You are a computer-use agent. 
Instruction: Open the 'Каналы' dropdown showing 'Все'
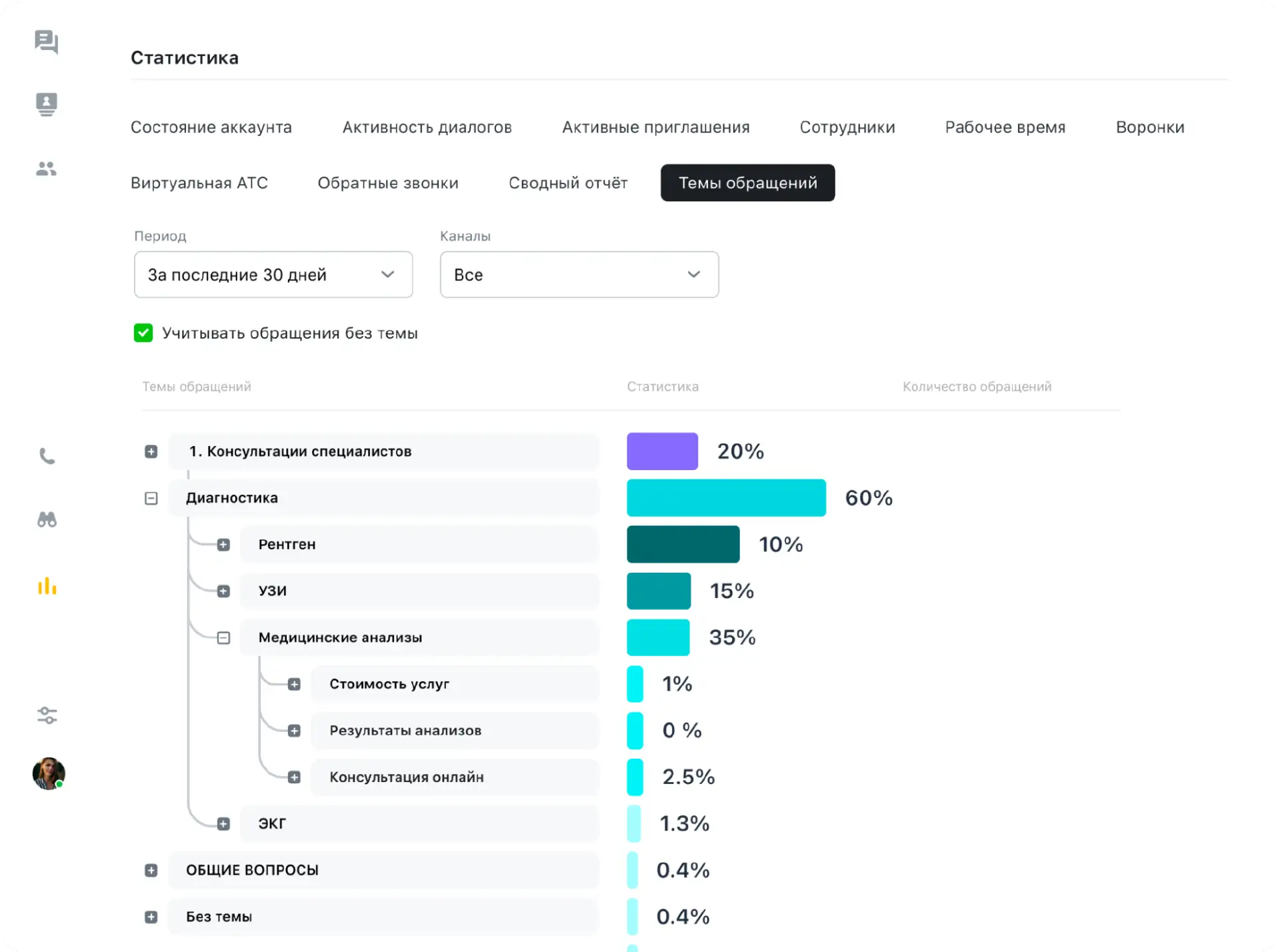coord(579,275)
